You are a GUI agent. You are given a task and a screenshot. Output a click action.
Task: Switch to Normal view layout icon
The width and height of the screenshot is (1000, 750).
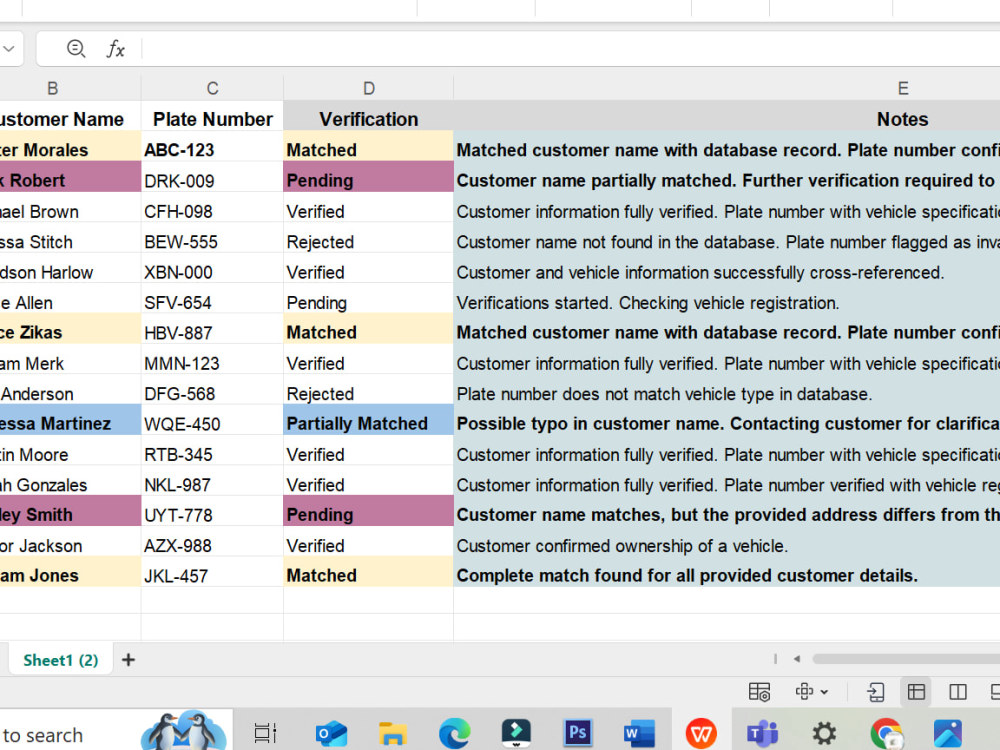point(916,692)
